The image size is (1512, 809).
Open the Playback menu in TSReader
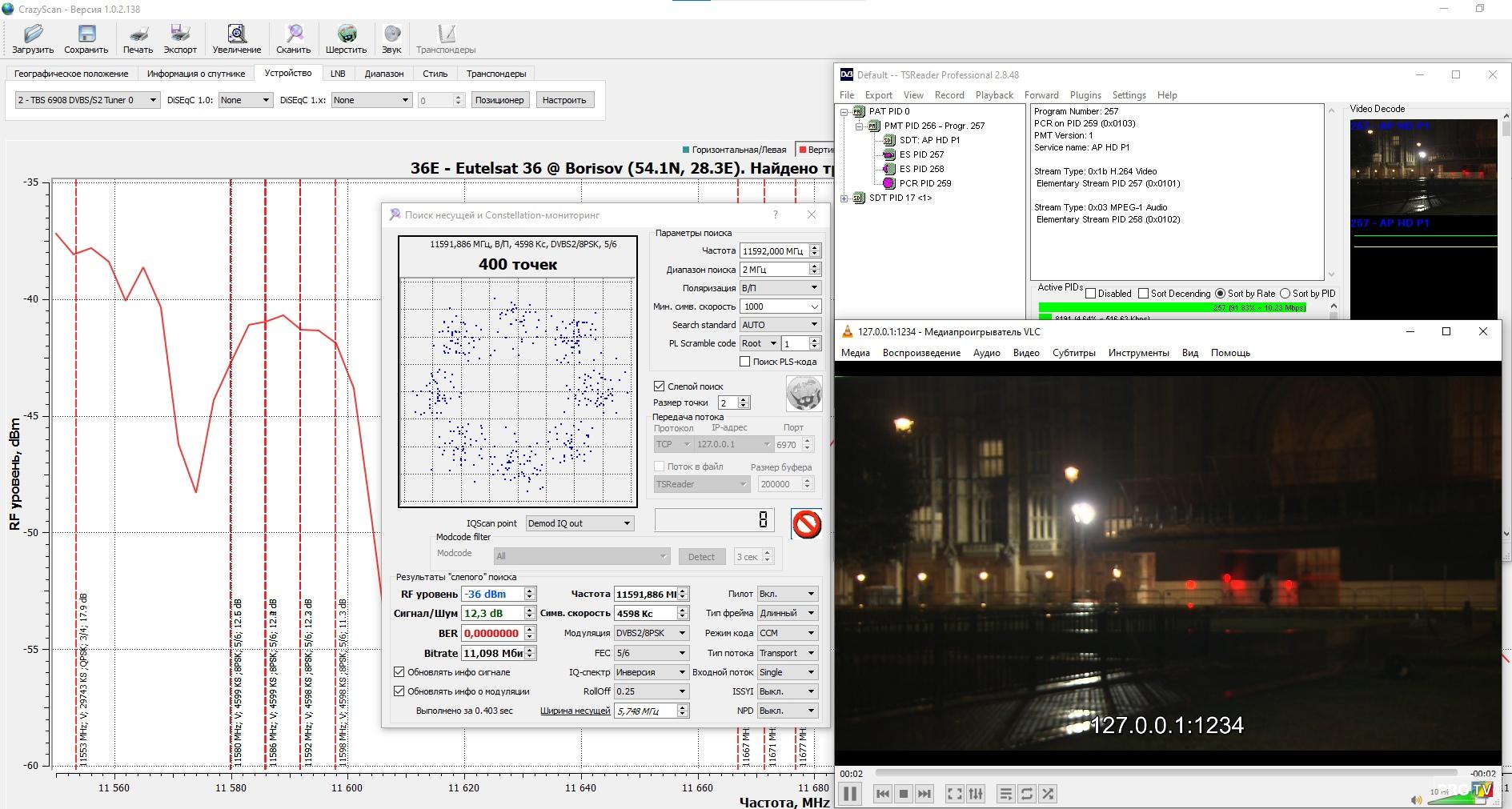[x=994, y=95]
